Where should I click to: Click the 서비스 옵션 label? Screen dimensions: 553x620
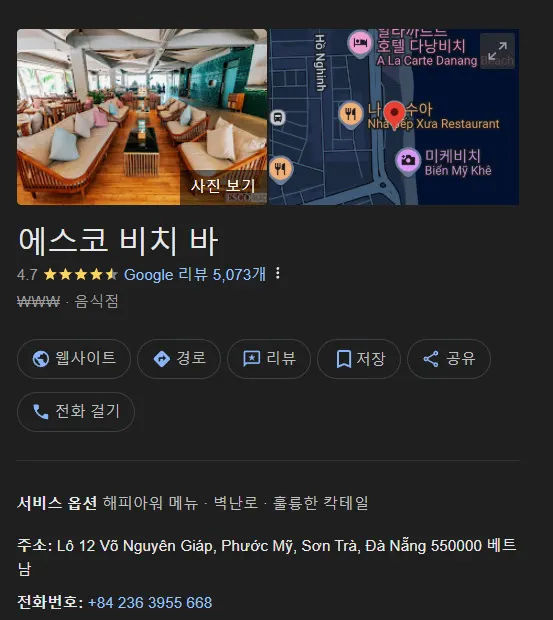57,503
